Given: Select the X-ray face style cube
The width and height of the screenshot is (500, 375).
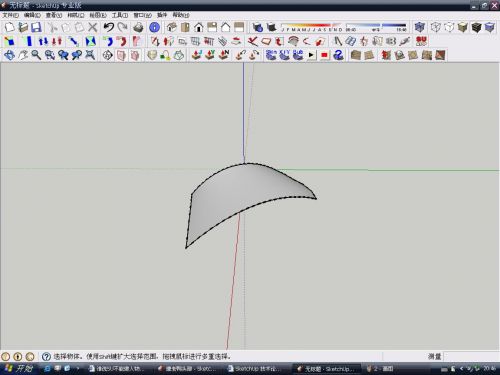Looking at the screenshot, I should coord(419,27).
